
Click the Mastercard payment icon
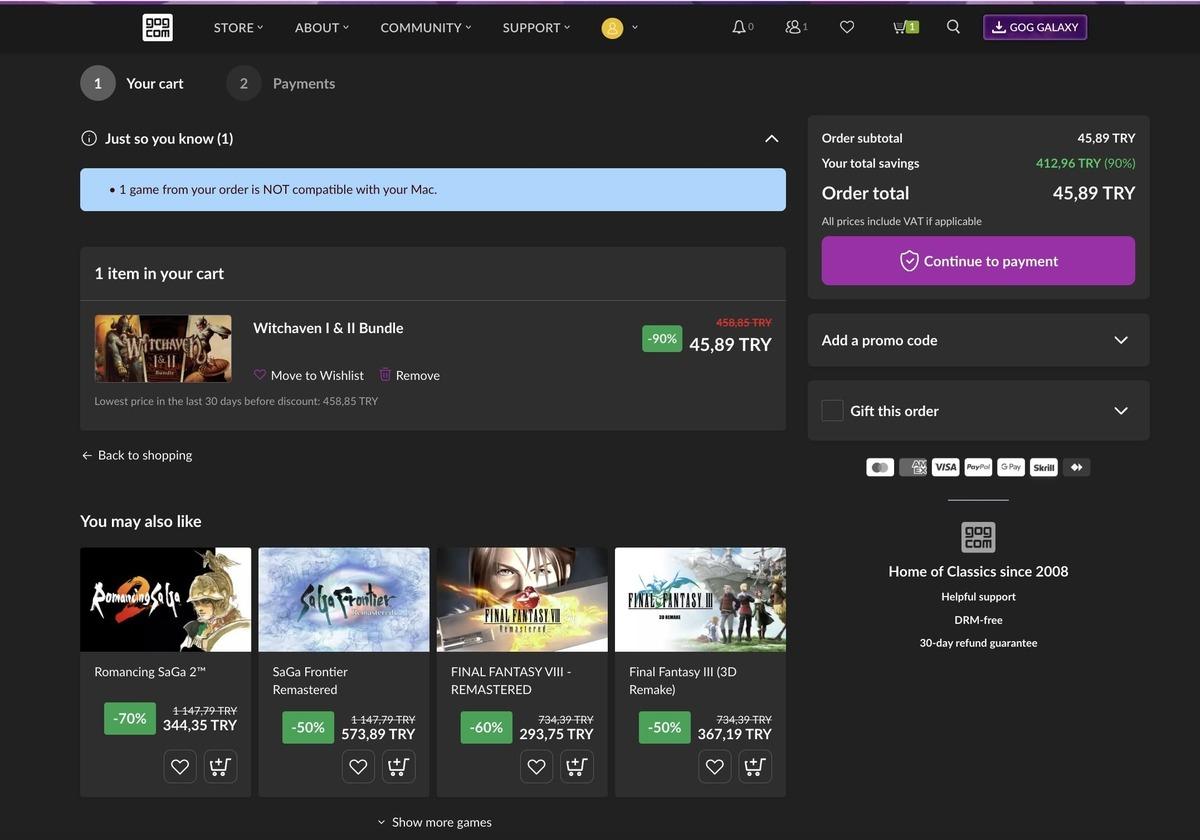pos(880,467)
